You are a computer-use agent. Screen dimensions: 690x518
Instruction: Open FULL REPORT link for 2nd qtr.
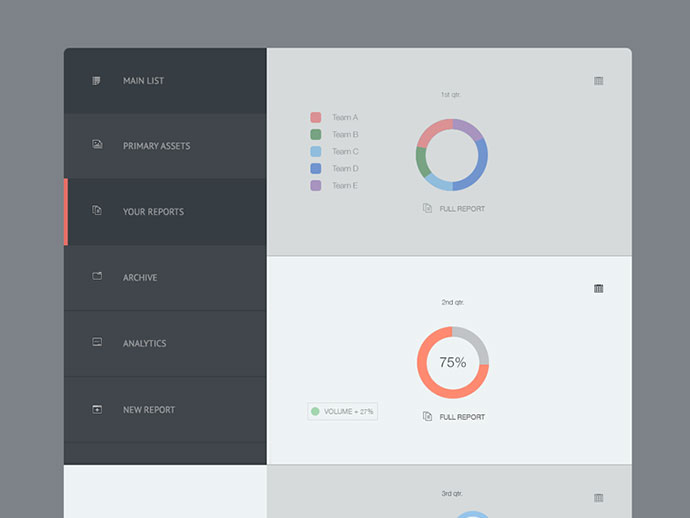(462, 417)
